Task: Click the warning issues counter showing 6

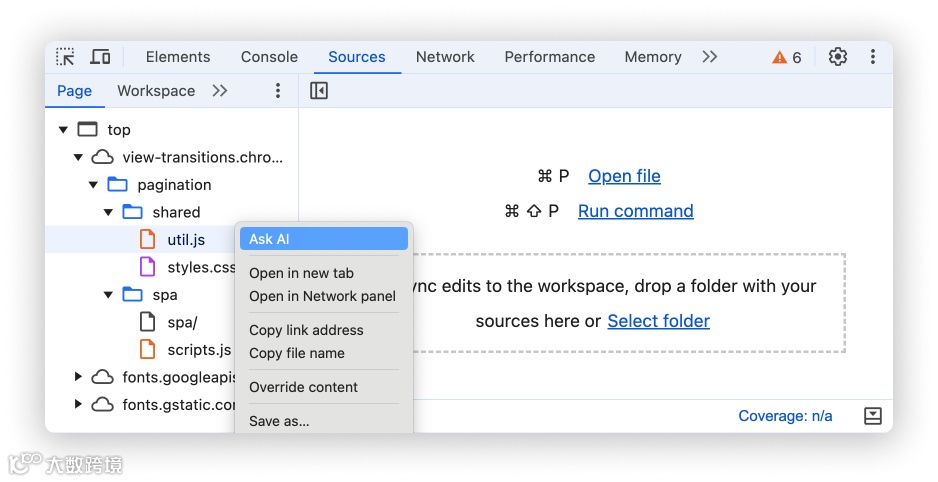Action: coord(787,57)
